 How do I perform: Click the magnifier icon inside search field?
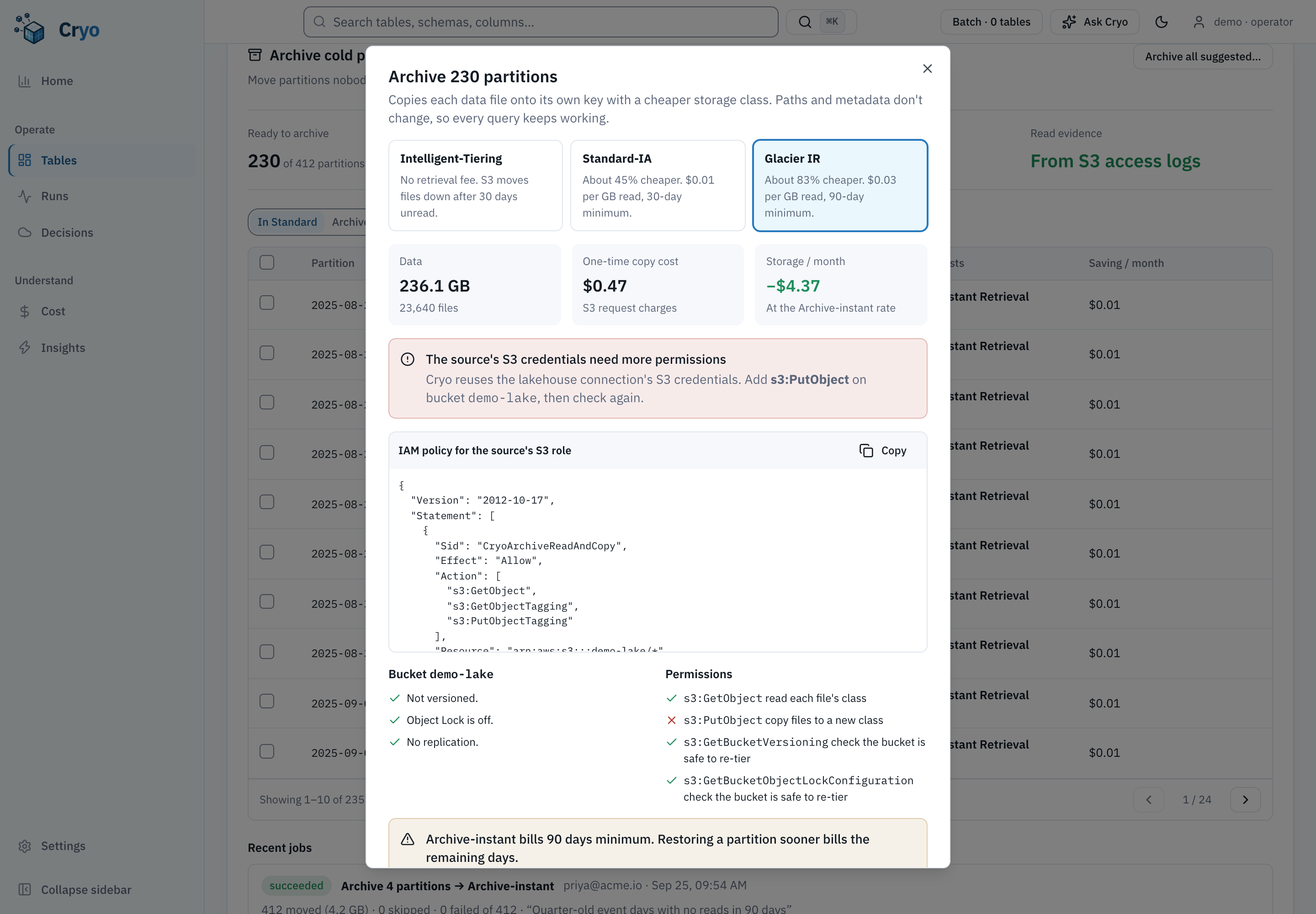click(319, 22)
